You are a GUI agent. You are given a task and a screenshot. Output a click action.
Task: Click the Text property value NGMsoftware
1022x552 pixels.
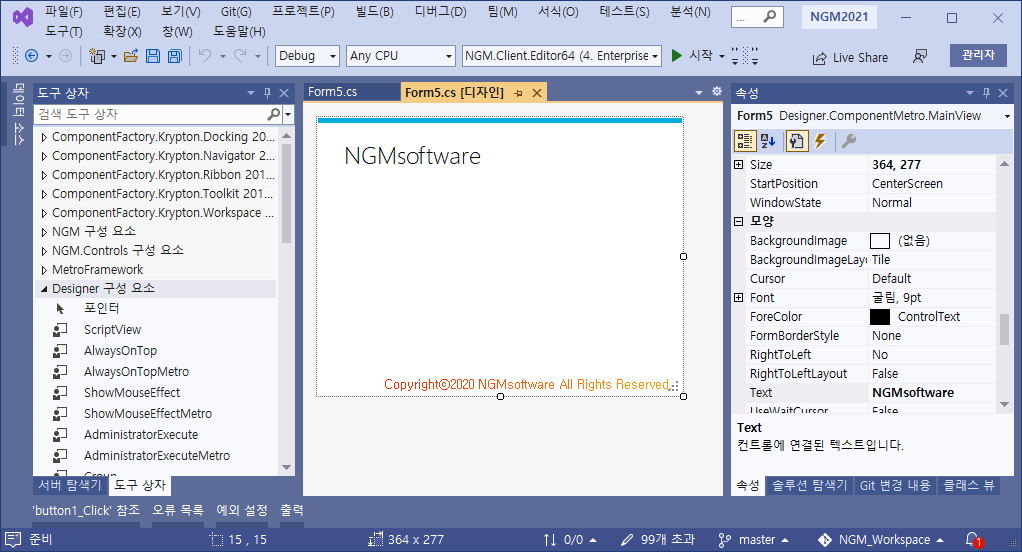(912, 393)
